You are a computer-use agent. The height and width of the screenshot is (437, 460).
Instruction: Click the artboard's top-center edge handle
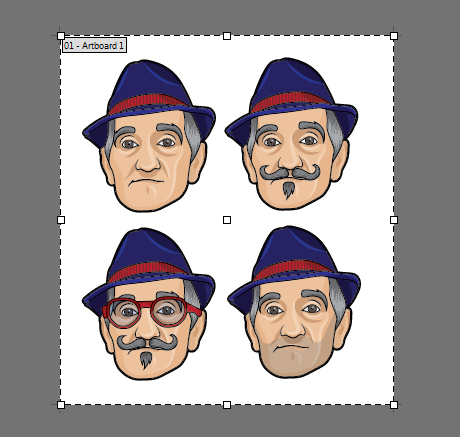click(x=227, y=36)
